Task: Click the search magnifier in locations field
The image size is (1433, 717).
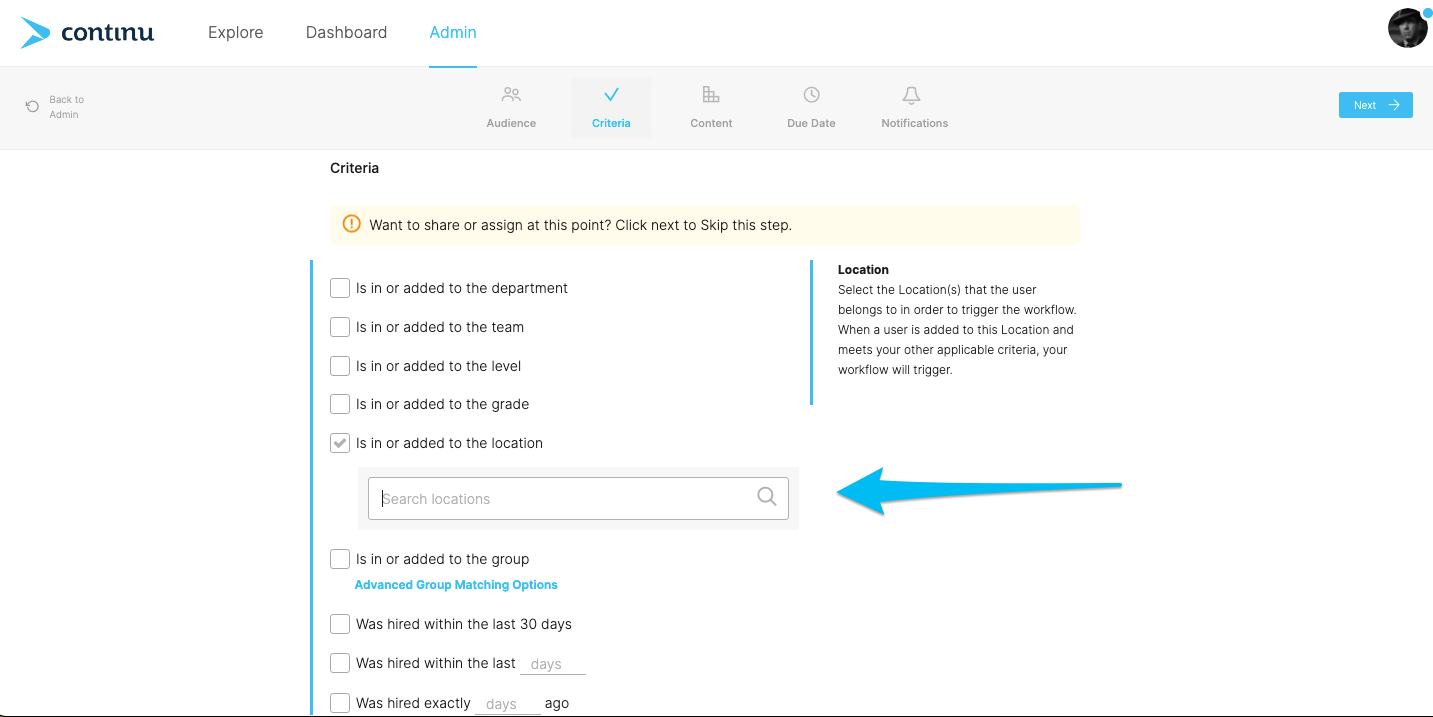Action: click(x=767, y=497)
